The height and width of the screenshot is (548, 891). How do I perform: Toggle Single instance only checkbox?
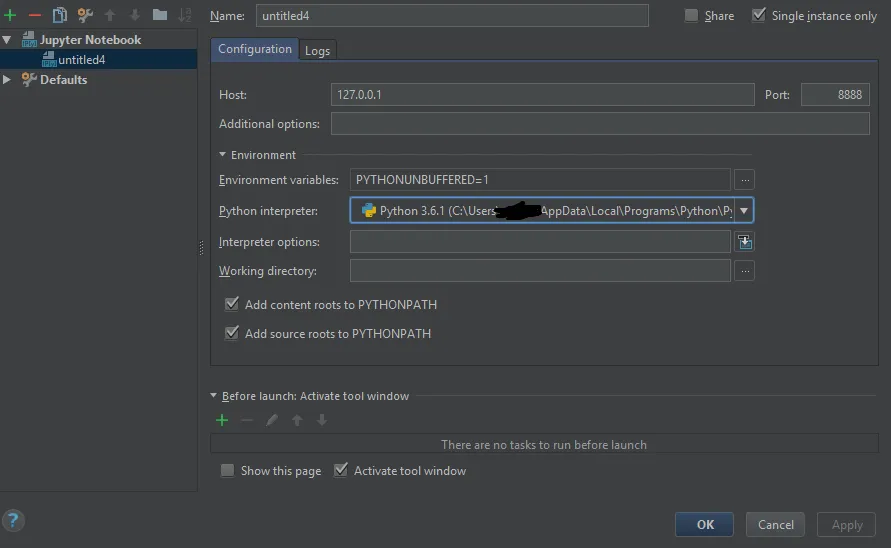tap(758, 15)
